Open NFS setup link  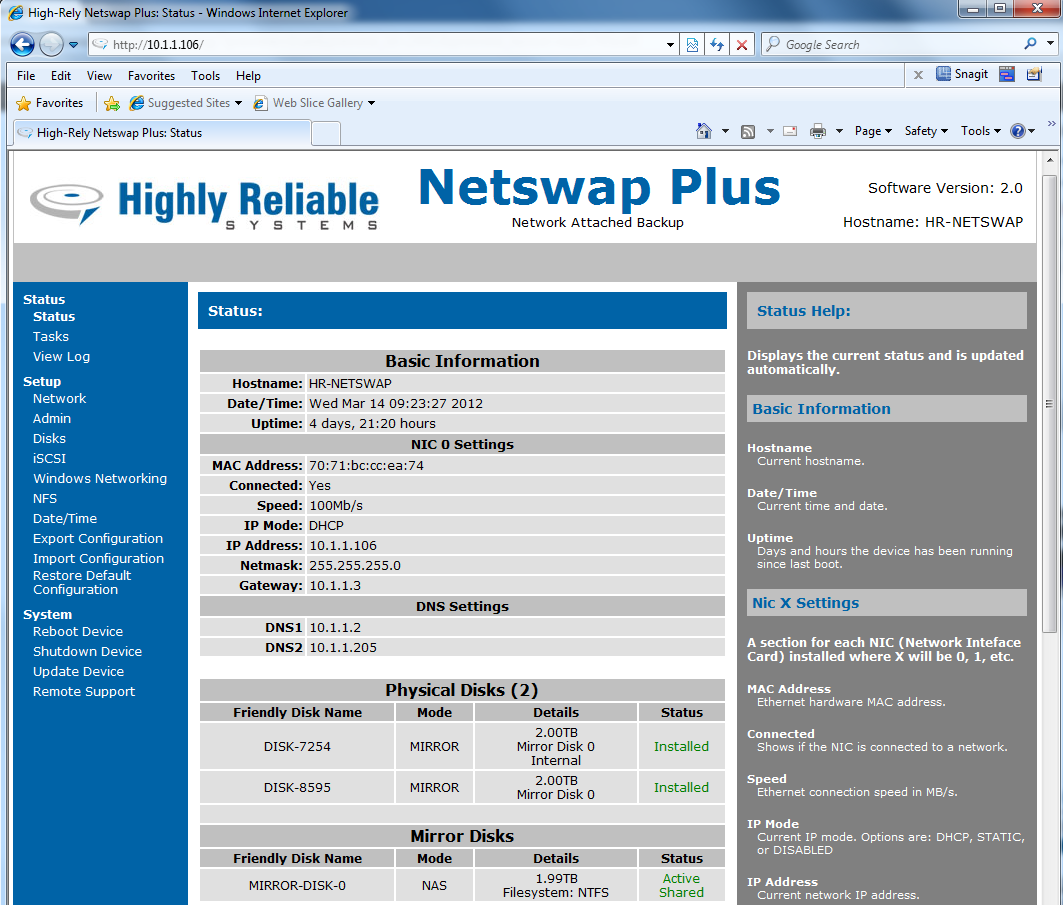pos(45,499)
